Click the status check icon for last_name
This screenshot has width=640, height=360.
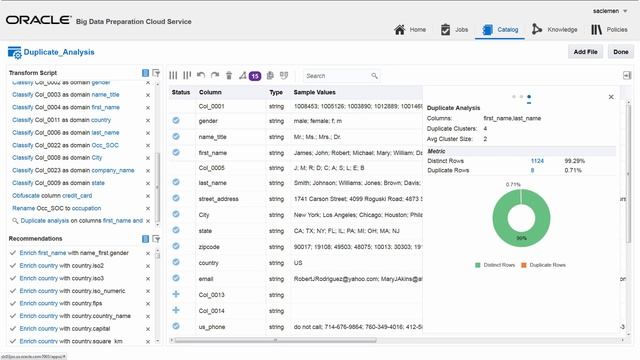click(x=176, y=182)
